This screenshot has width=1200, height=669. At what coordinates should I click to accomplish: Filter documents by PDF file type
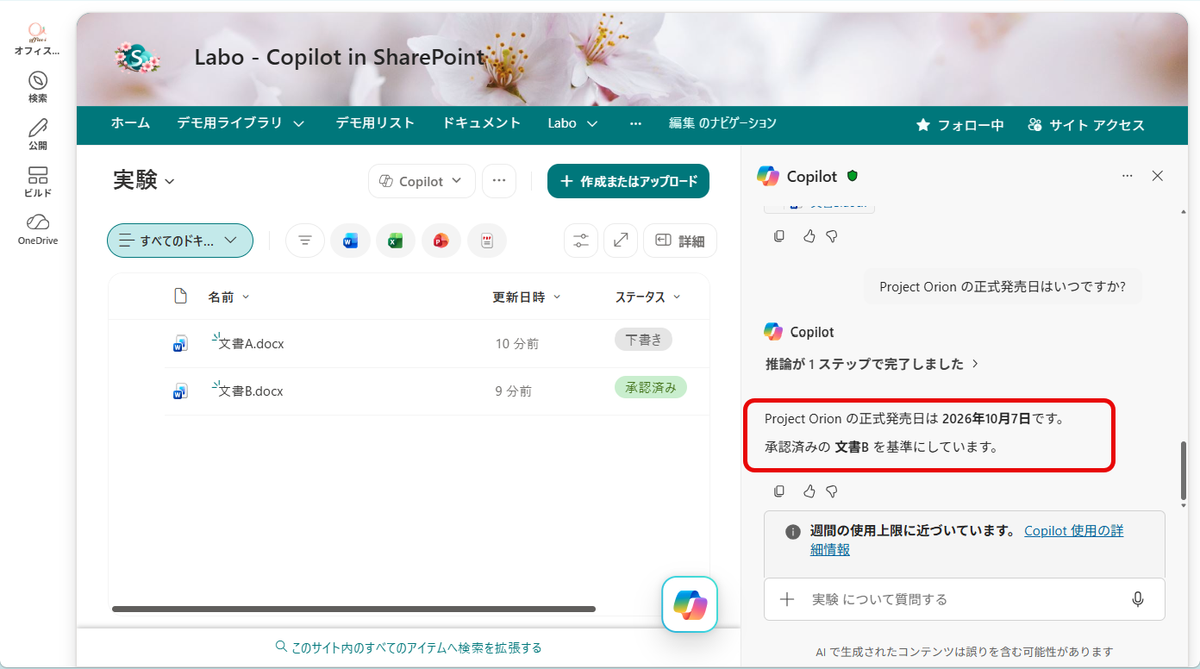pyautogui.click(x=487, y=240)
